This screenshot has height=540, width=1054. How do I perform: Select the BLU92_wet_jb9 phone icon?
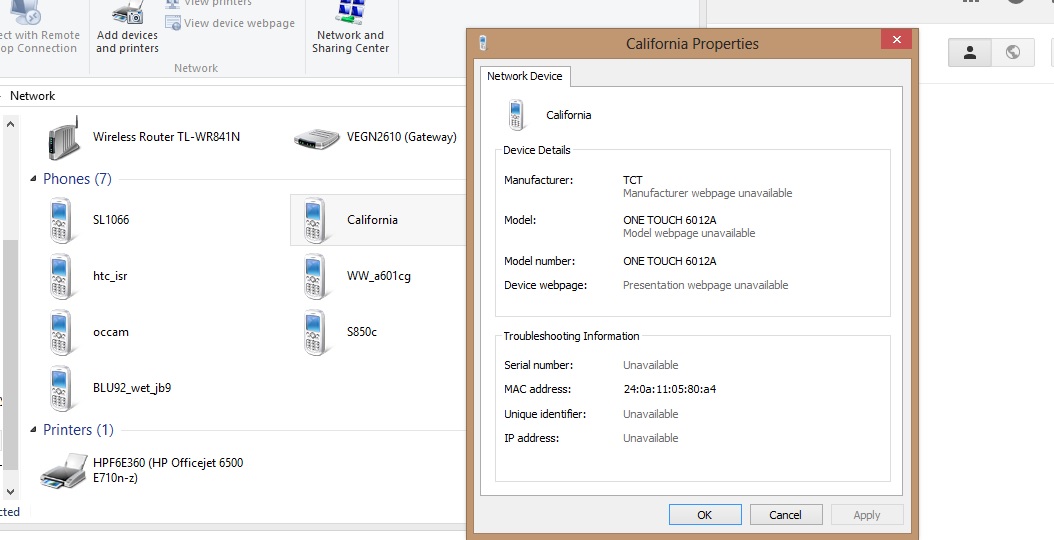[63, 388]
